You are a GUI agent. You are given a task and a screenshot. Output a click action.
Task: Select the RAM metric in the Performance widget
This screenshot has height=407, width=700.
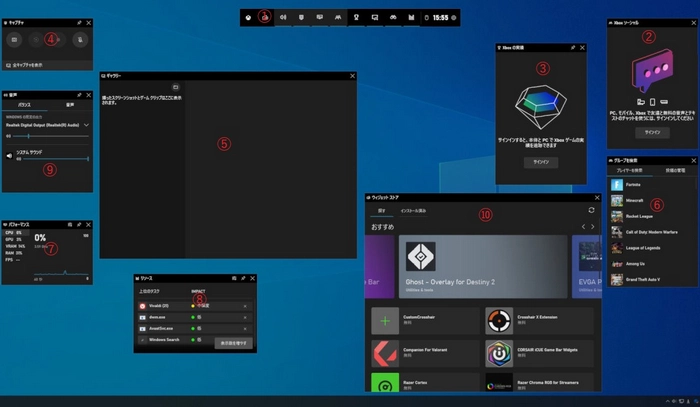click(15, 253)
